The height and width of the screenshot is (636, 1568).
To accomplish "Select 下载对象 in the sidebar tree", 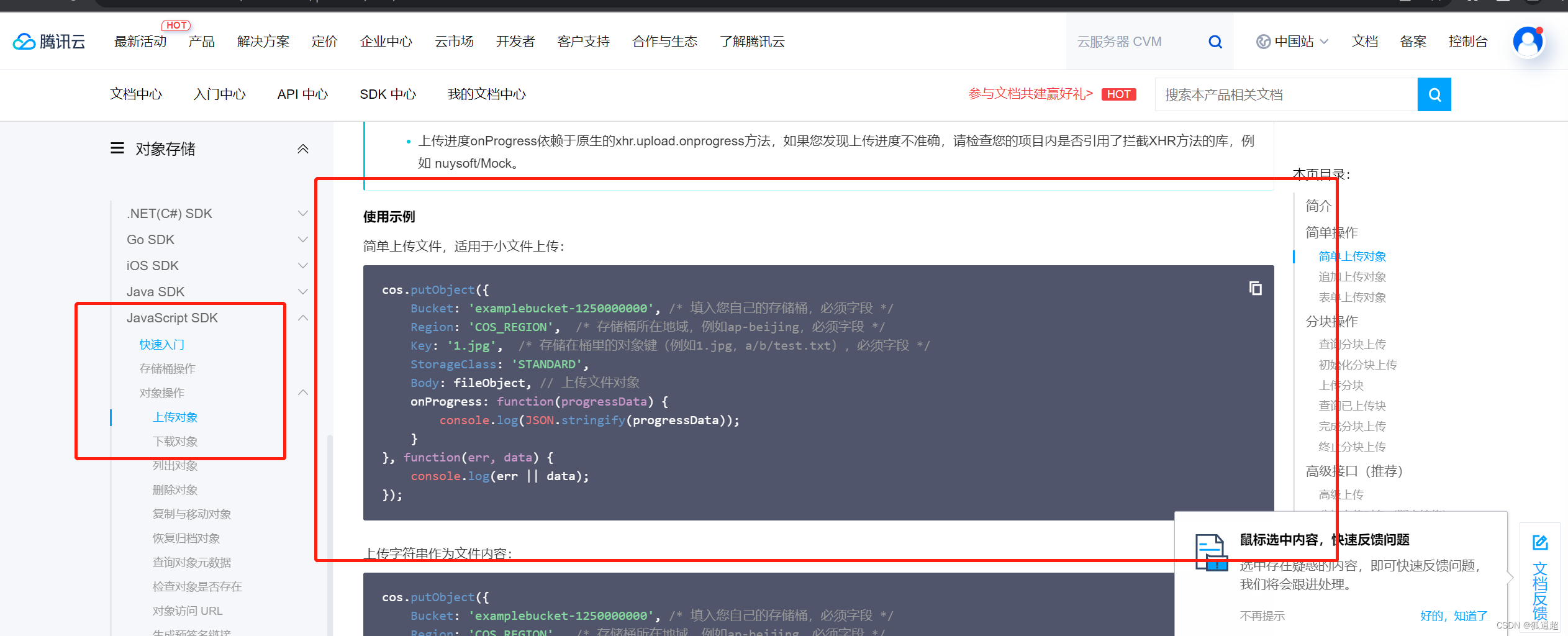I will [174, 441].
